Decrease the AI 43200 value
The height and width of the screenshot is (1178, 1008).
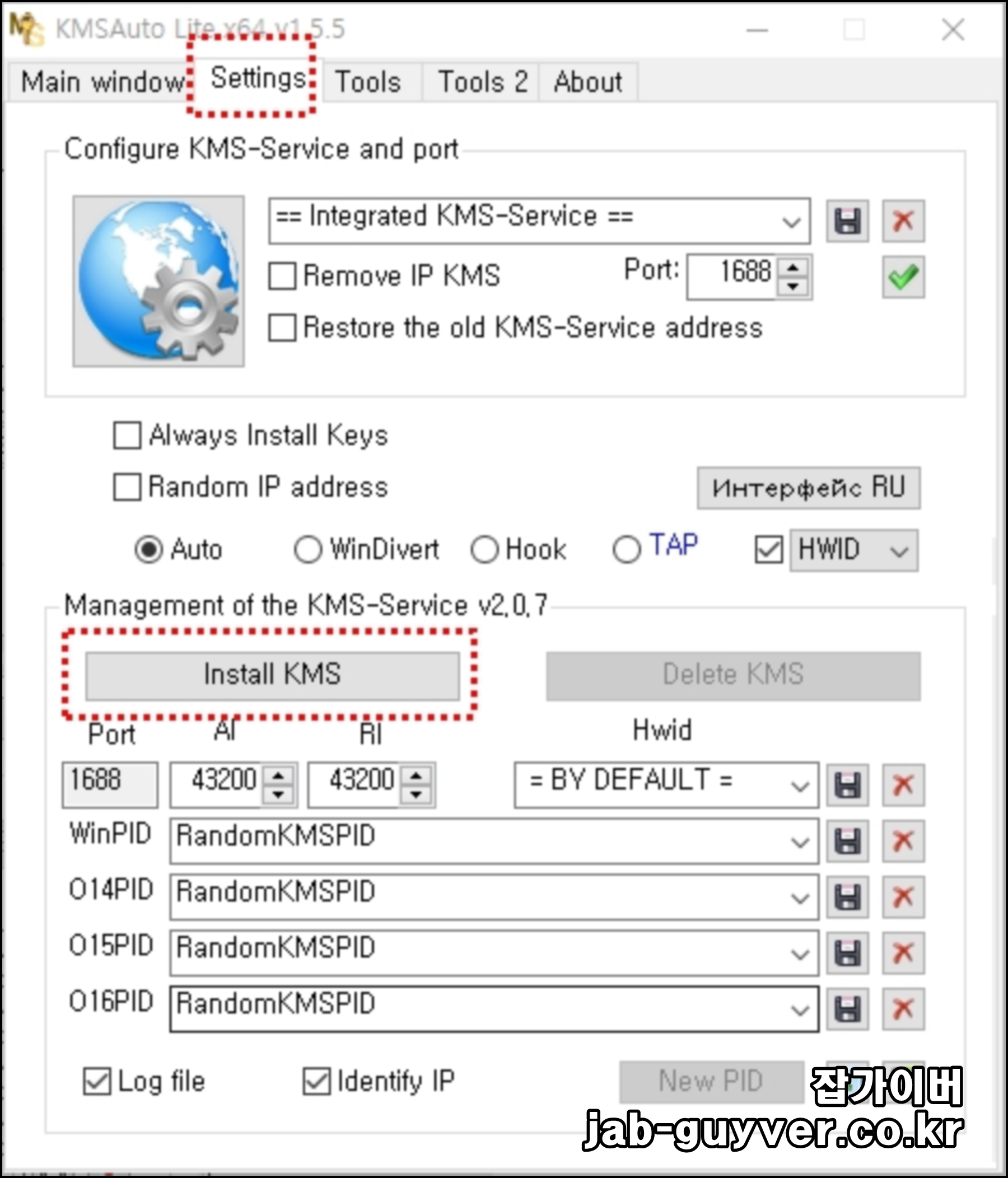[278, 795]
